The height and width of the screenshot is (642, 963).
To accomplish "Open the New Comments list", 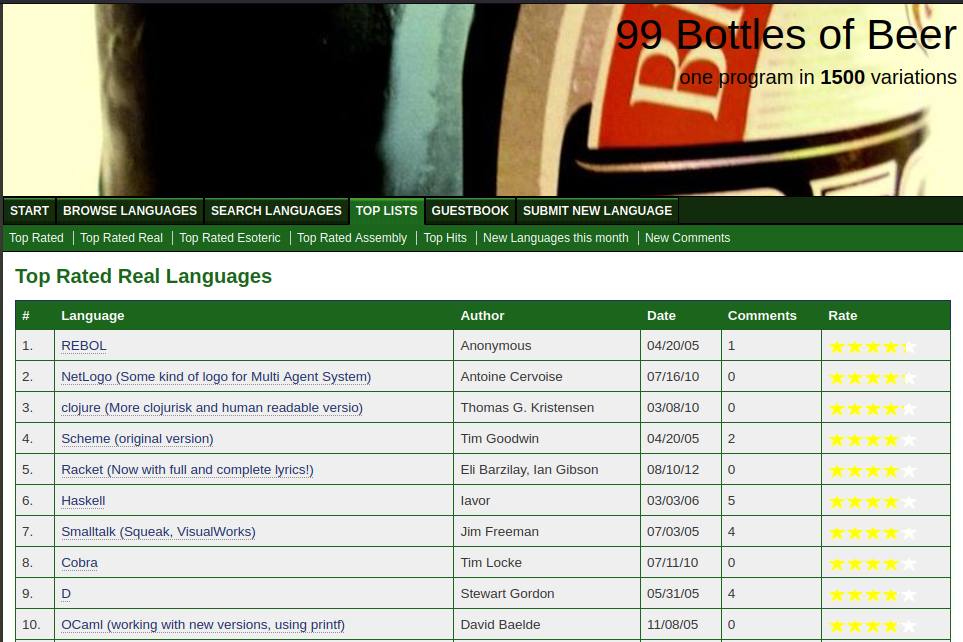I will (x=687, y=238).
